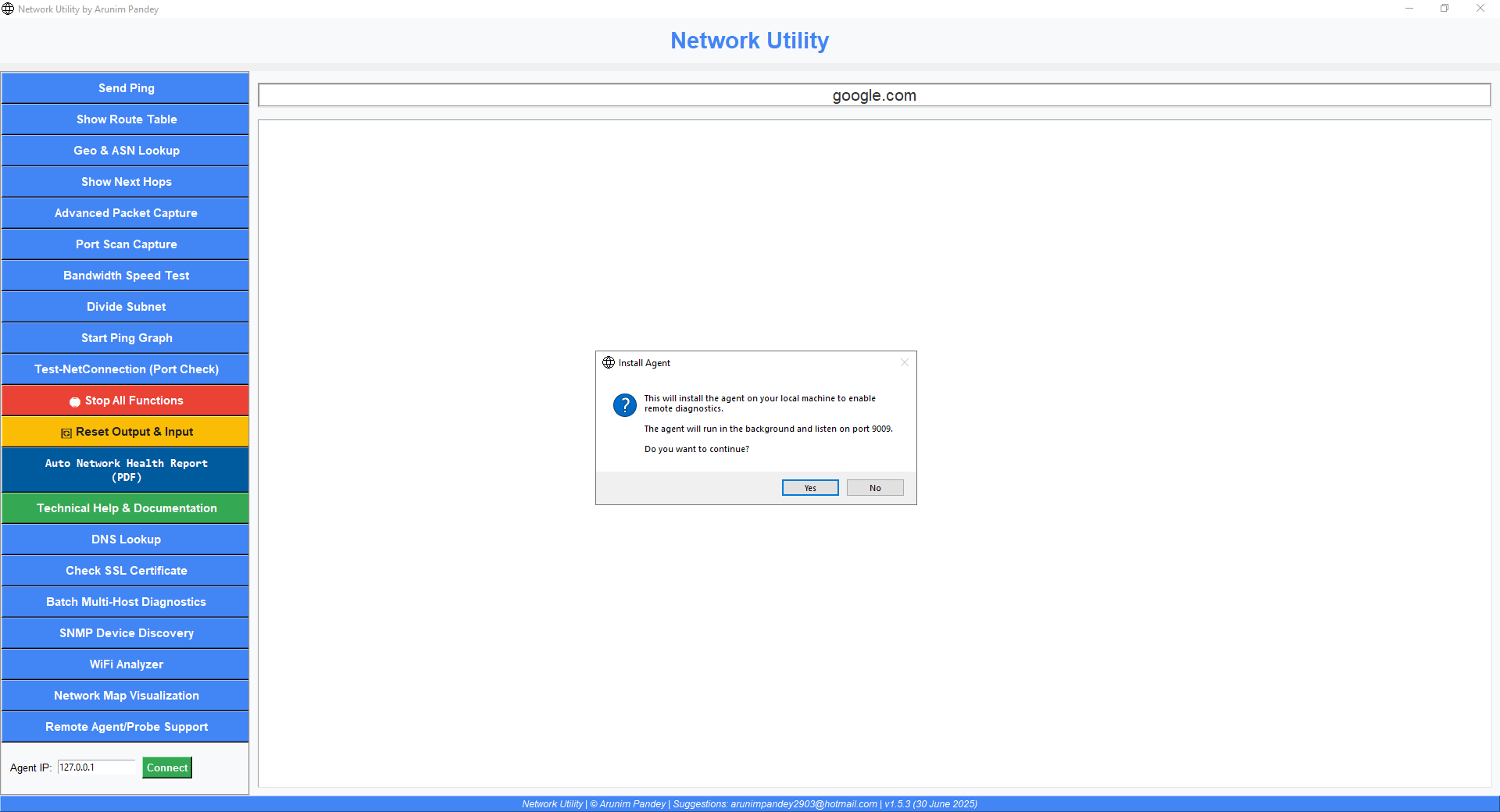Open the WiFi Analyzer
This screenshot has height=812, width=1500.
coord(125,664)
